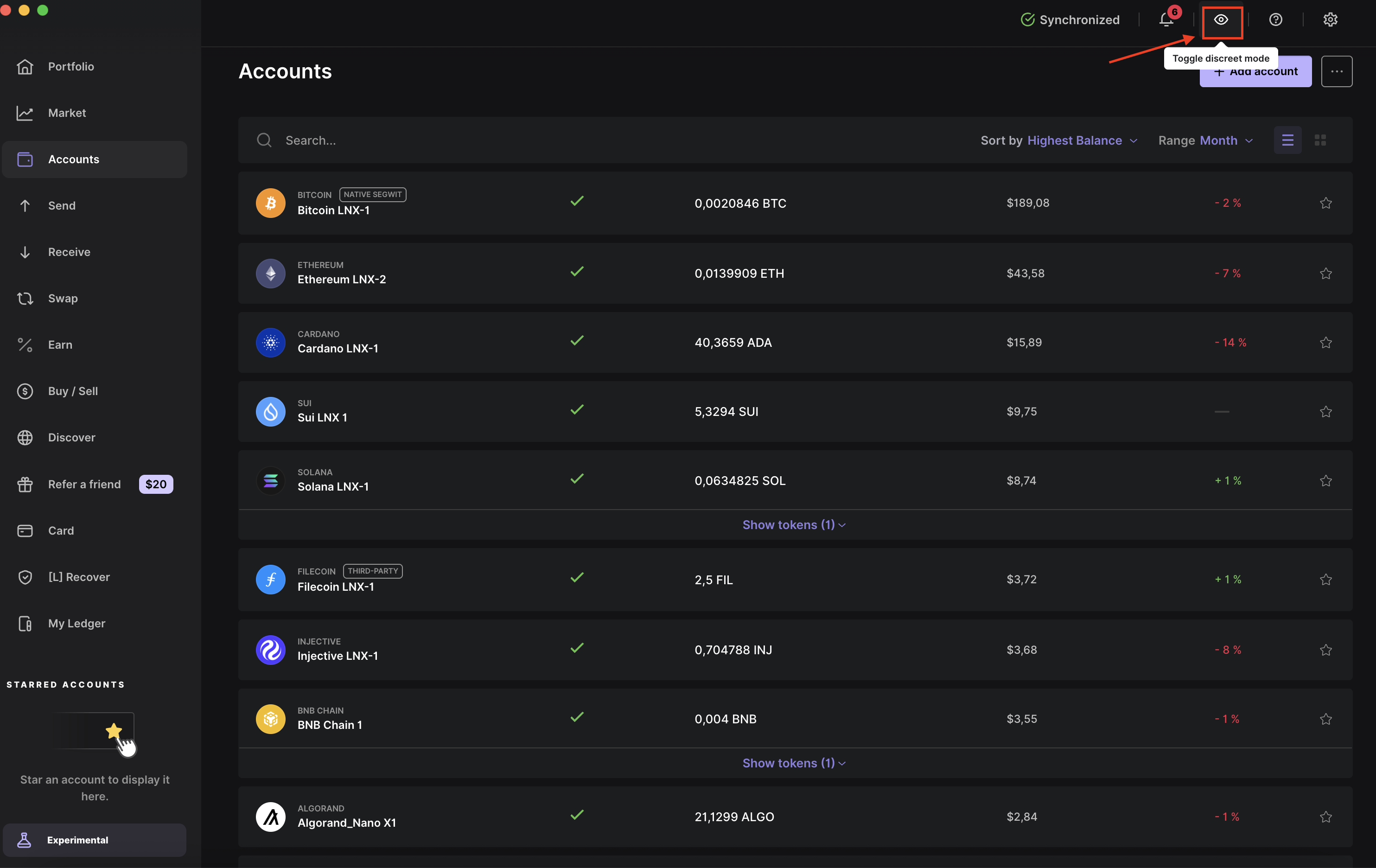Open the Portfolio section
This screenshot has height=868, width=1376.
pos(71,66)
